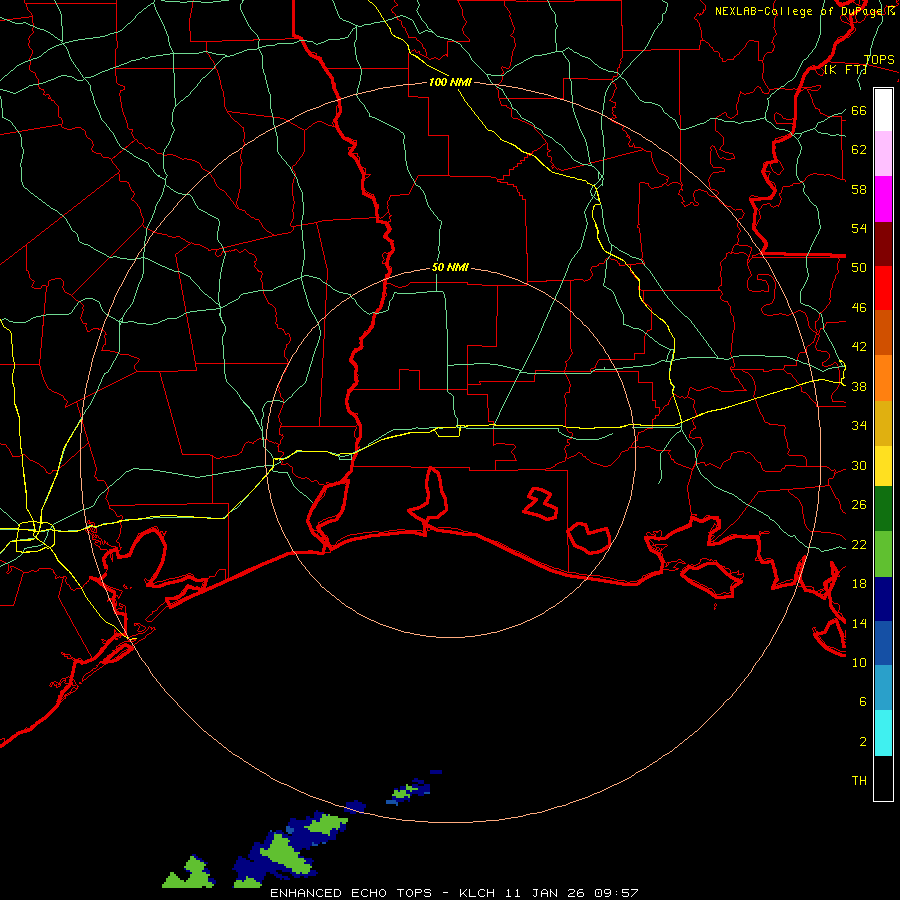The width and height of the screenshot is (900, 900).
Task: Click the navy 22 kft legend swatch
Action: coord(883,599)
